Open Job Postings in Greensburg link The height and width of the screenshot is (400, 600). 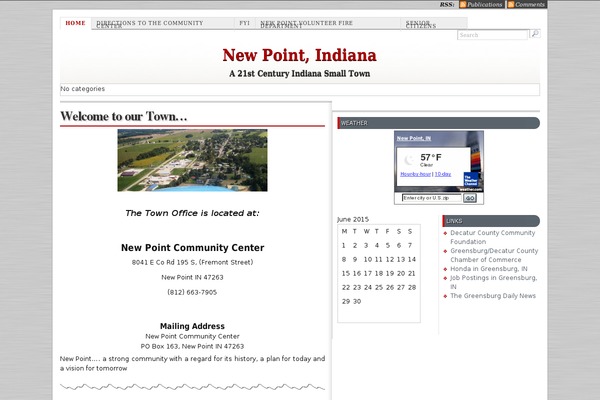[x=493, y=282]
